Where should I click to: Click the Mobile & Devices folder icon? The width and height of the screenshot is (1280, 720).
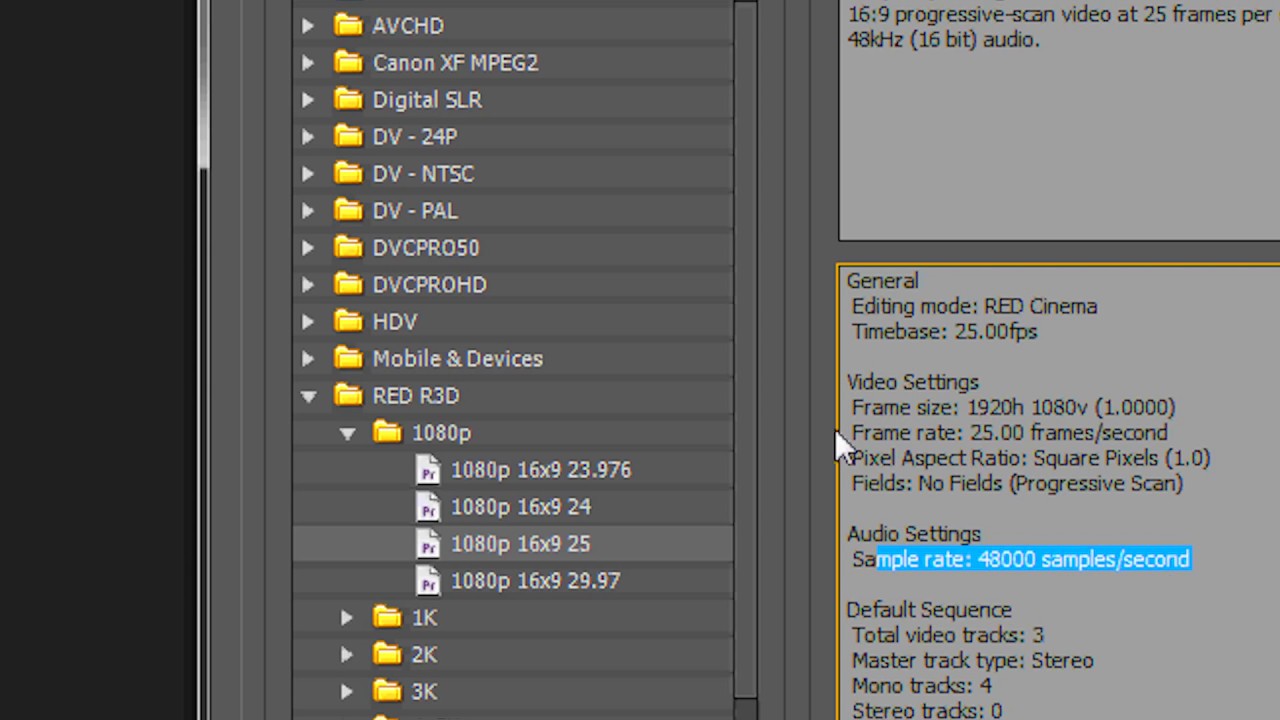coord(348,358)
